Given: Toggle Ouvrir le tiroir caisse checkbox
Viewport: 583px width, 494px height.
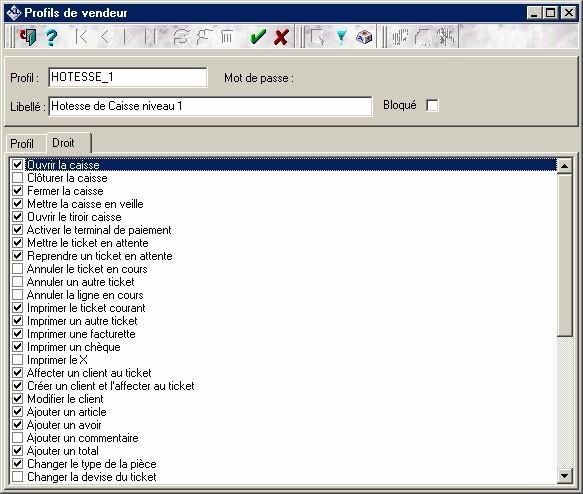Looking at the screenshot, I should click(17, 217).
